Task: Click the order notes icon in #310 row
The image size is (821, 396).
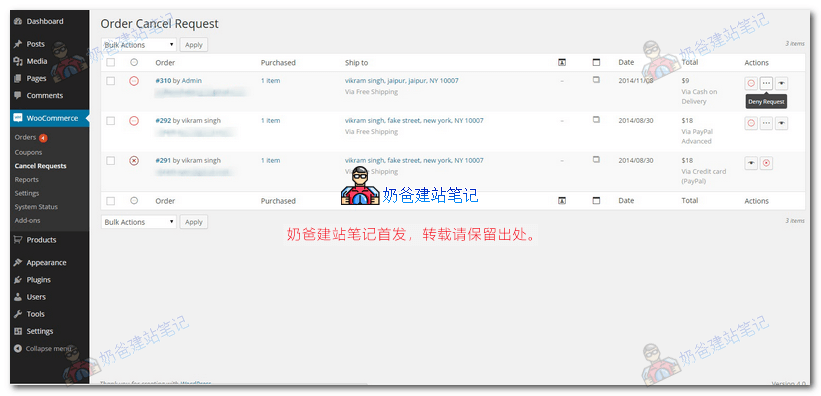Action: tap(596, 80)
